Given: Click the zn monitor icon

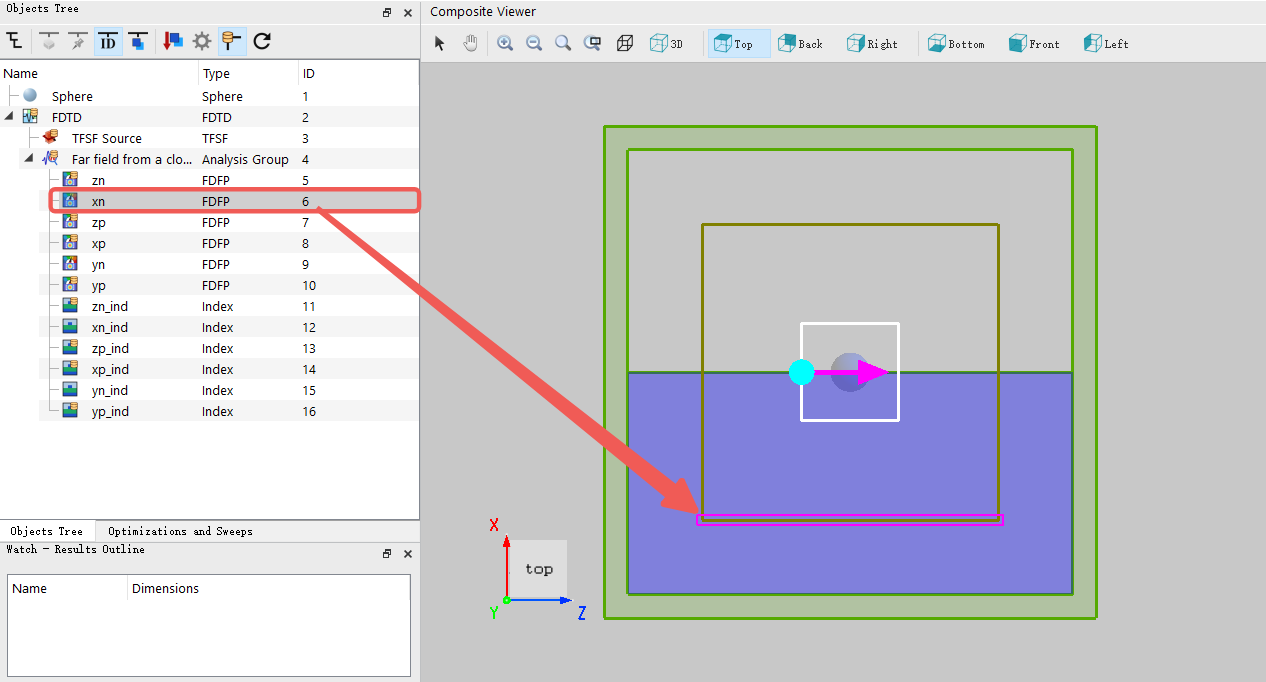Looking at the screenshot, I should tap(70, 180).
